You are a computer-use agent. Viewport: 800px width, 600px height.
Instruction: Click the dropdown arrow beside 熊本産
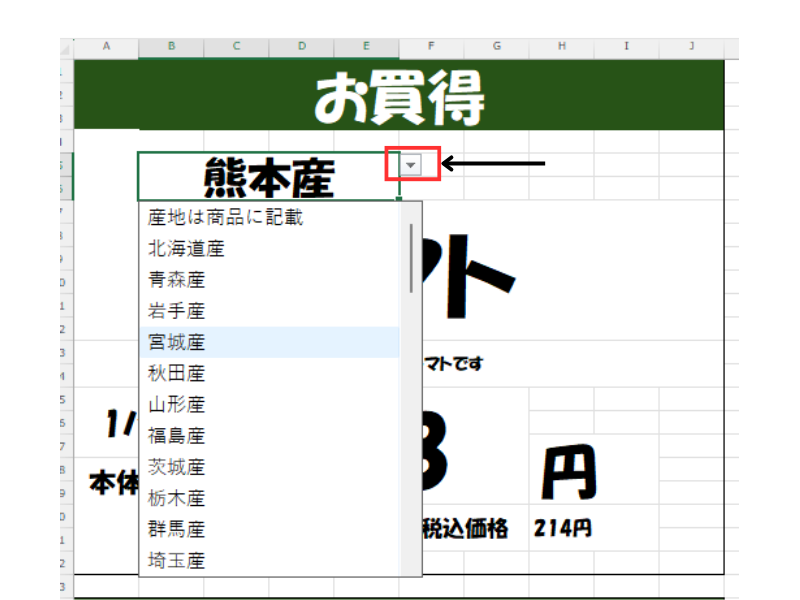coord(412,164)
